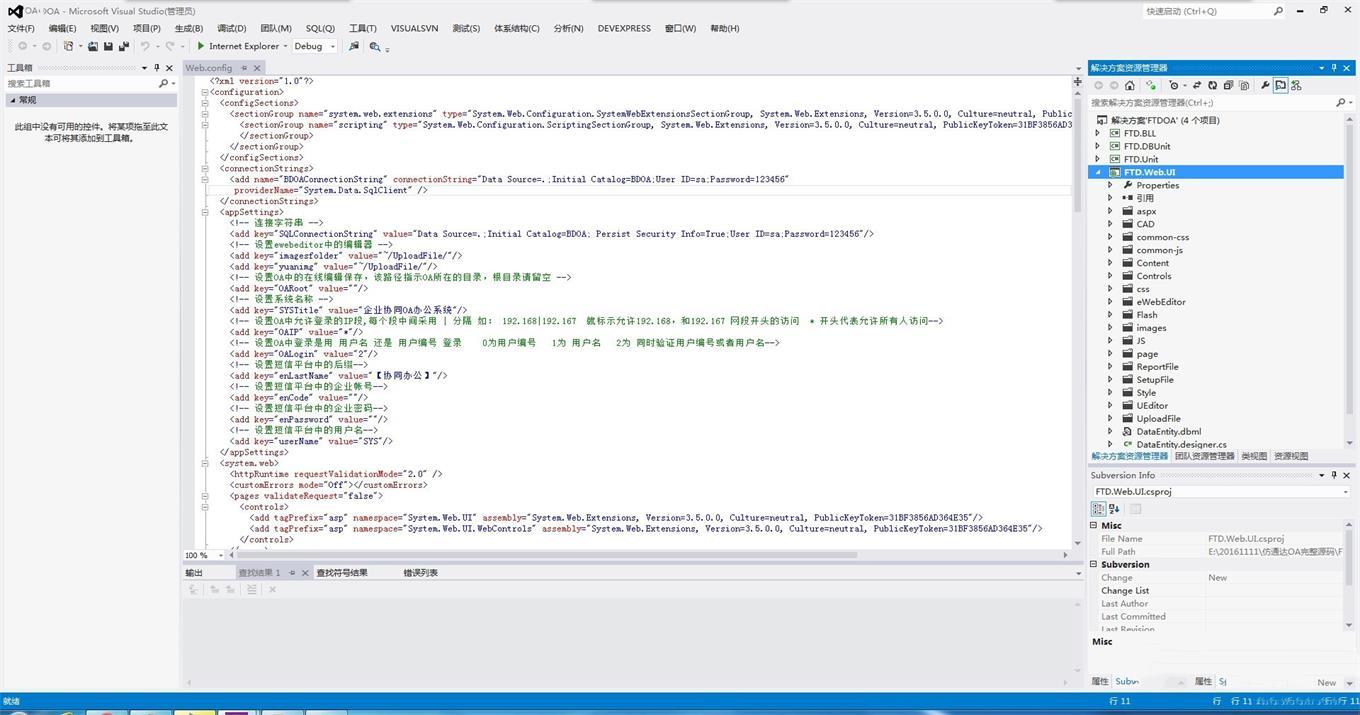Click the Properties node under FTD.Web.UI
The height and width of the screenshot is (715, 1360).
(x=1157, y=185)
